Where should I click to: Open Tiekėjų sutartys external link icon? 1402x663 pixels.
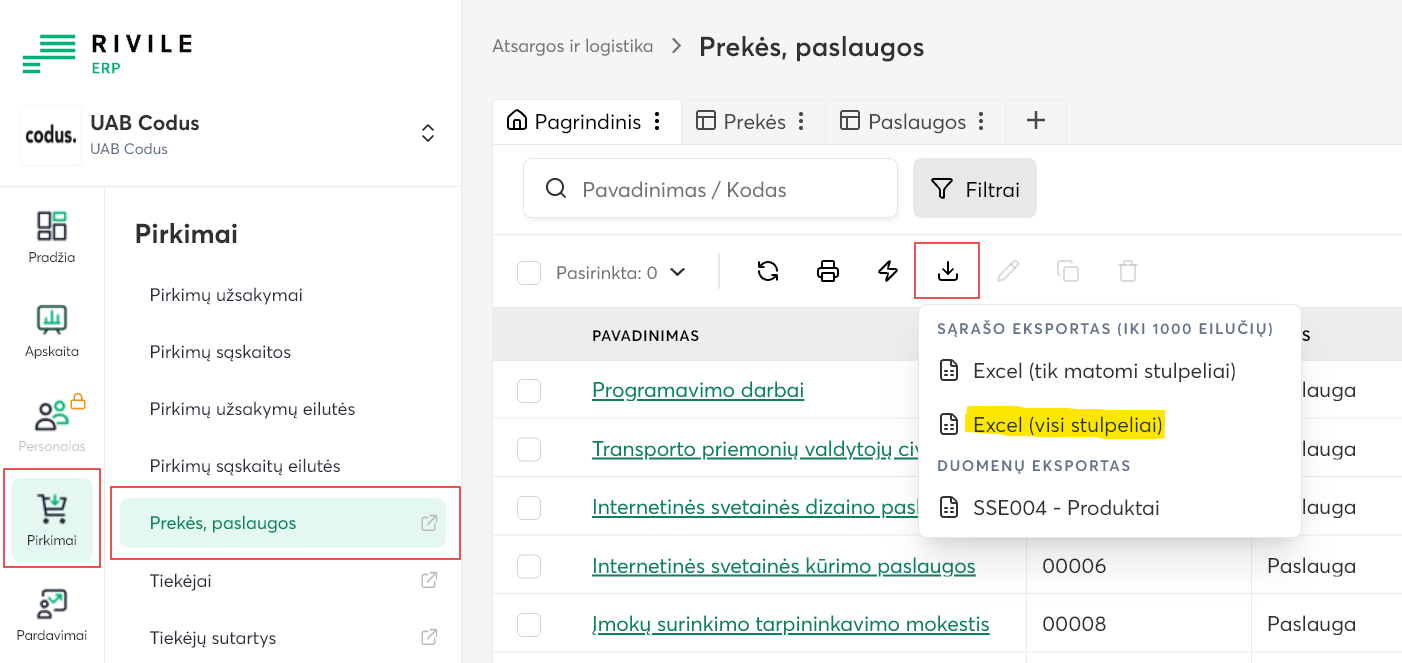(429, 637)
